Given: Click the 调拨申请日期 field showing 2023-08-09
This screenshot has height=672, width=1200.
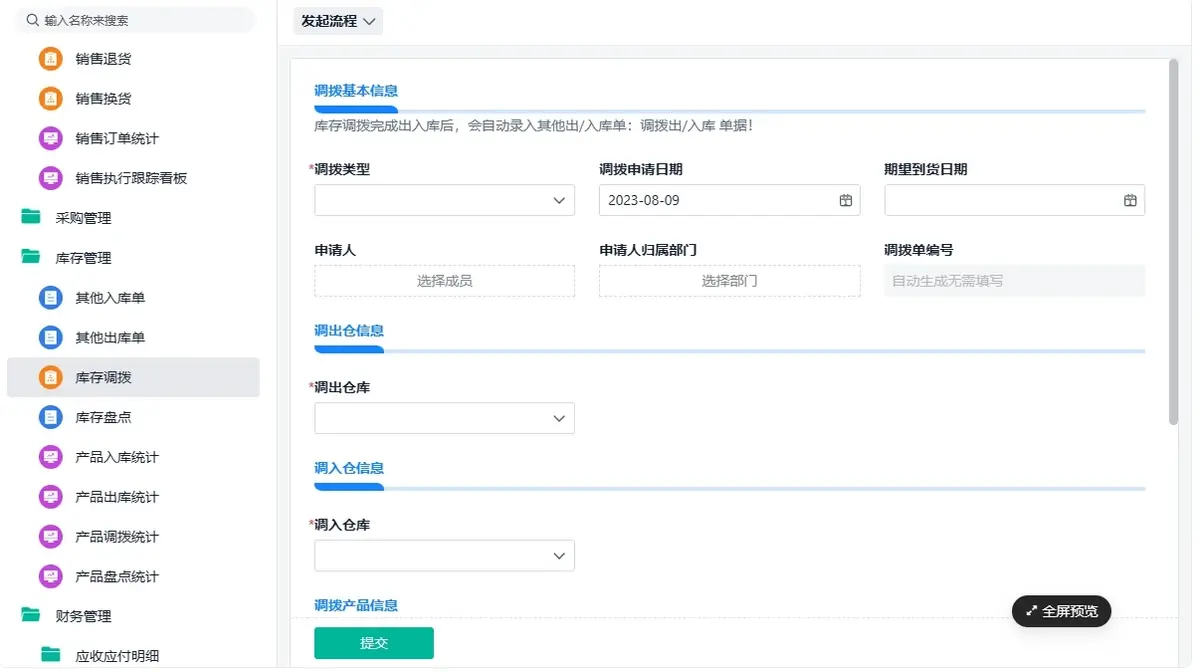Looking at the screenshot, I should tap(729, 200).
